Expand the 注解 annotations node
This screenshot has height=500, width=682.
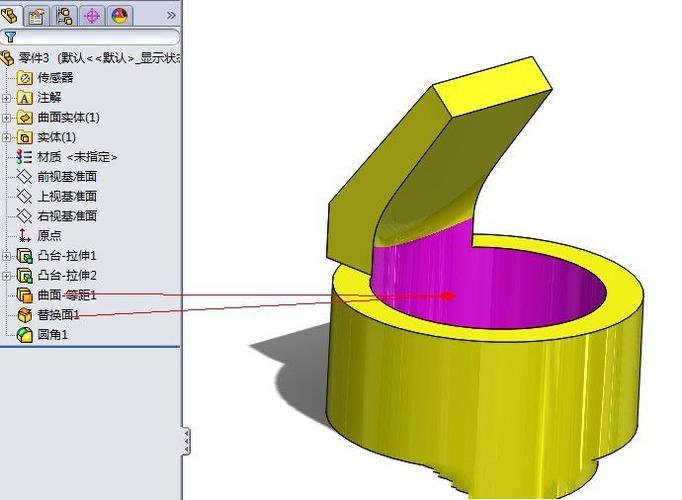point(6,98)
